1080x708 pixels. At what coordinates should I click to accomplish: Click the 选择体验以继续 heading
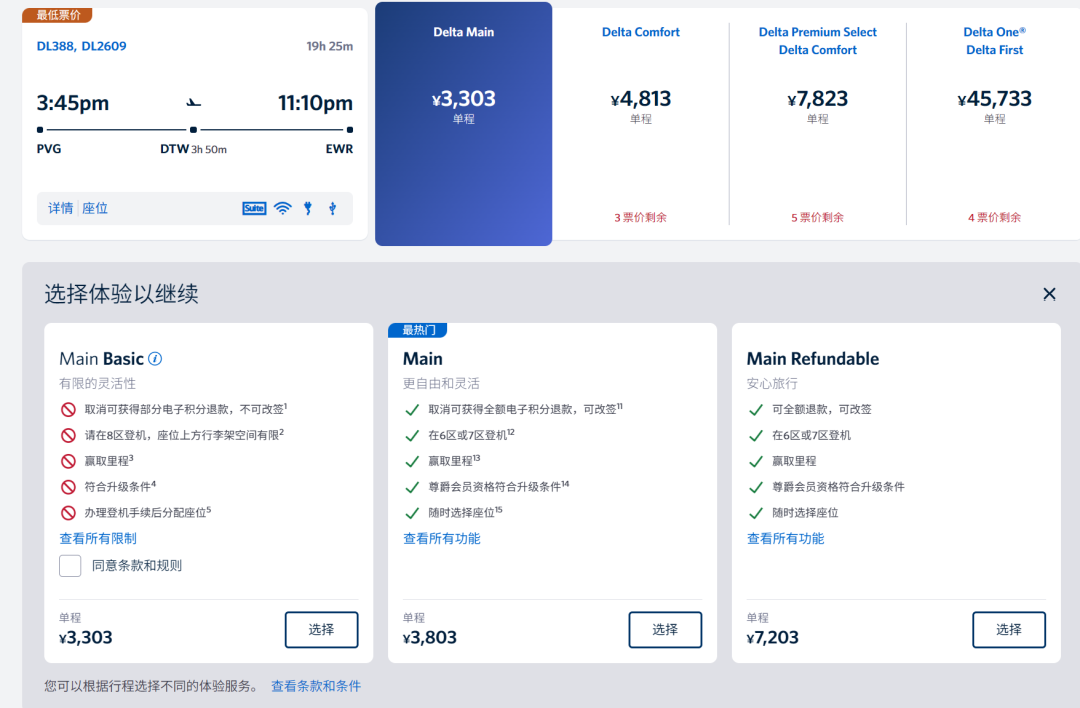122,294
